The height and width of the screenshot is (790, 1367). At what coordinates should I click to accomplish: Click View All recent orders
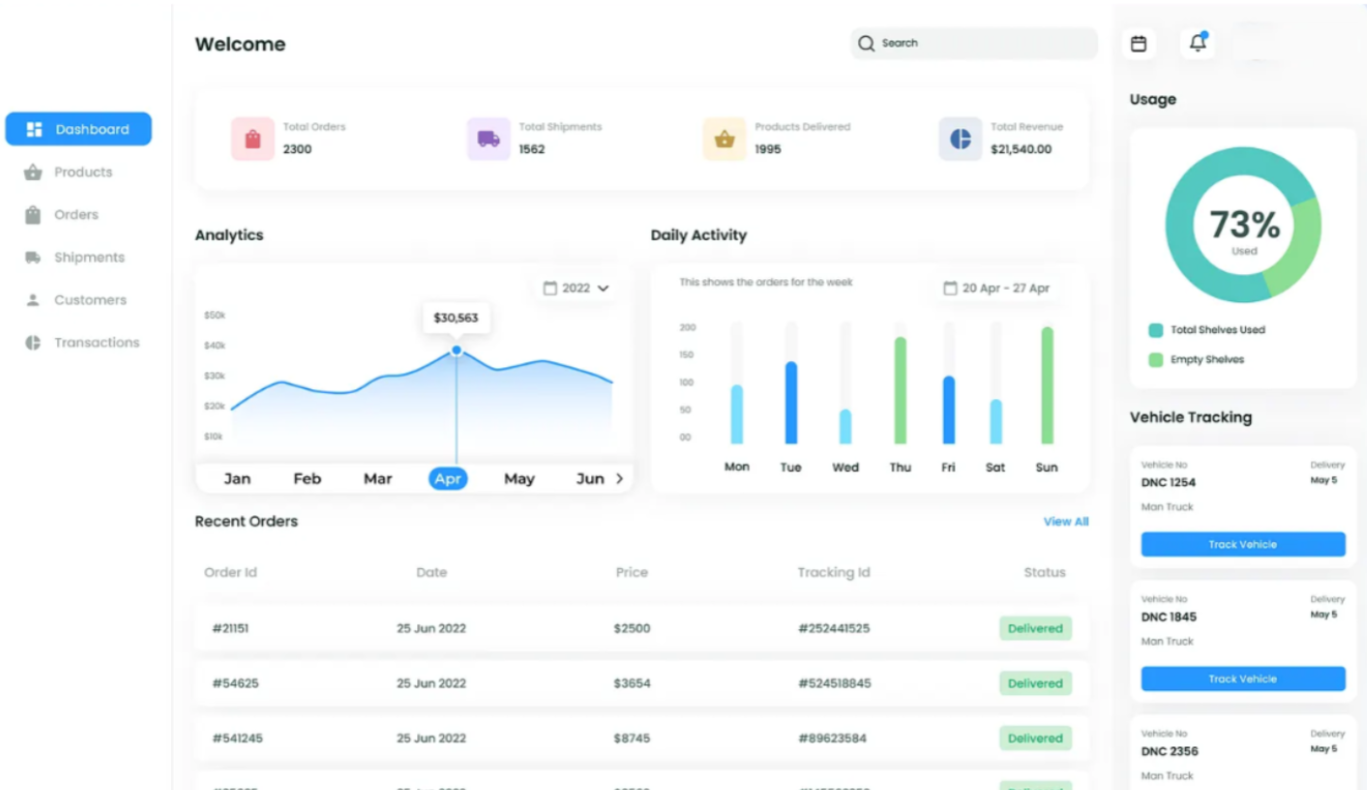[1066, 521]
